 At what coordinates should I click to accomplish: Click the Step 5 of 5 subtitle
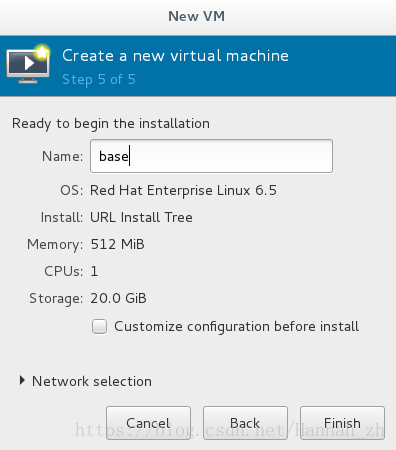click(99, 80)
